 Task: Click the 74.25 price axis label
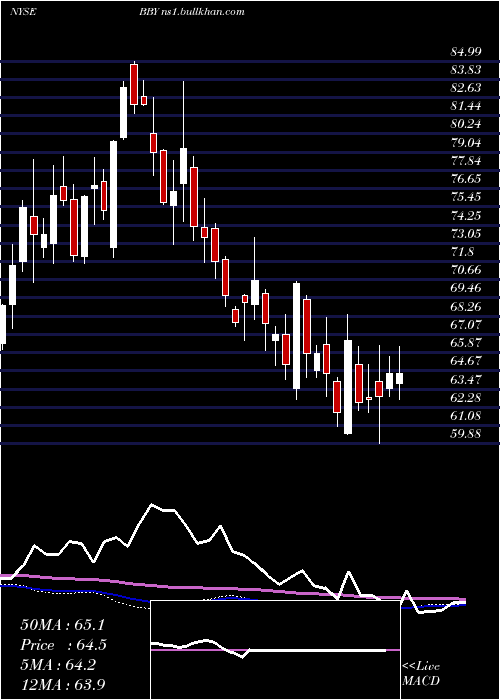[466, 216]
